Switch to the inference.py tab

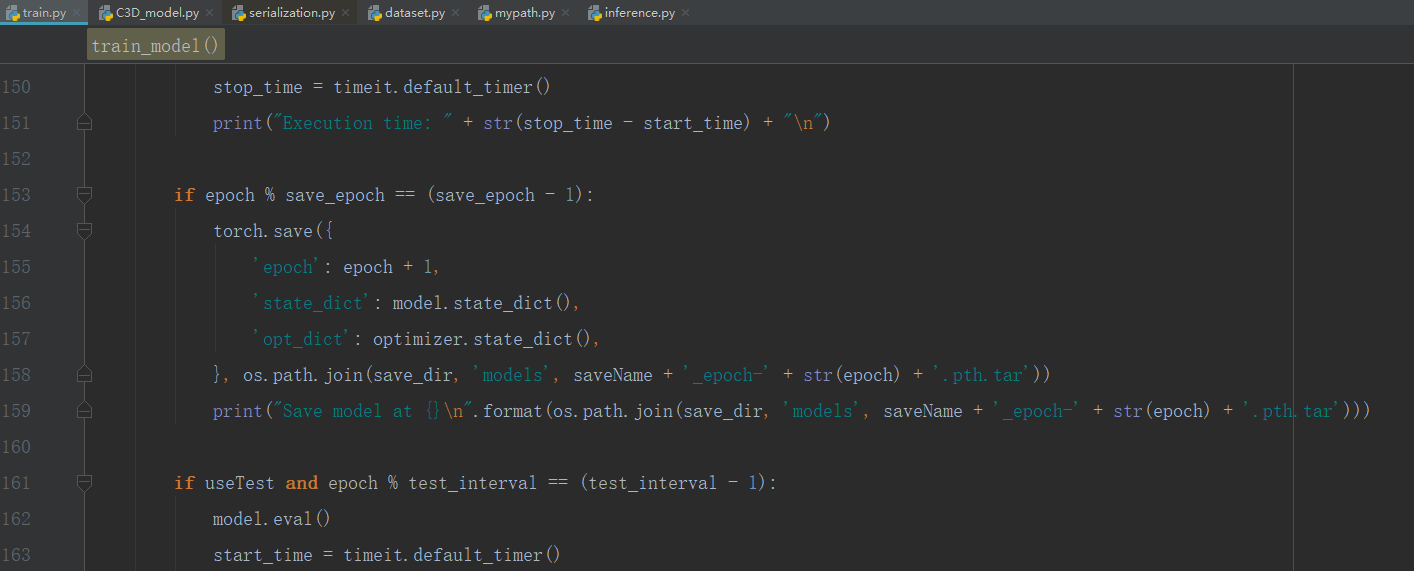[639, 13]
